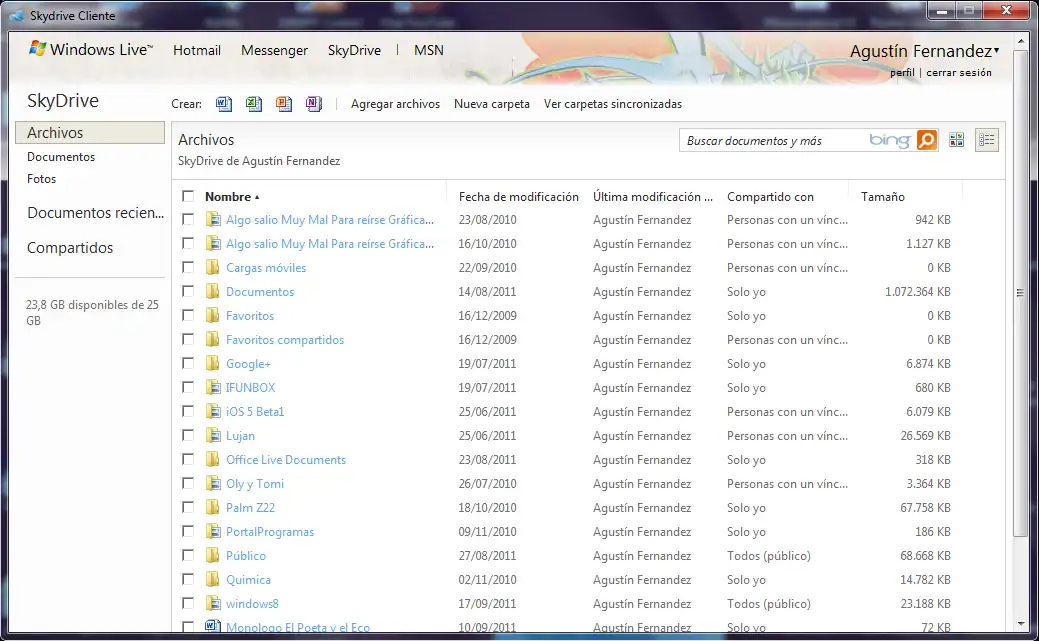Click the Público folder icon

tap(213, 555)
